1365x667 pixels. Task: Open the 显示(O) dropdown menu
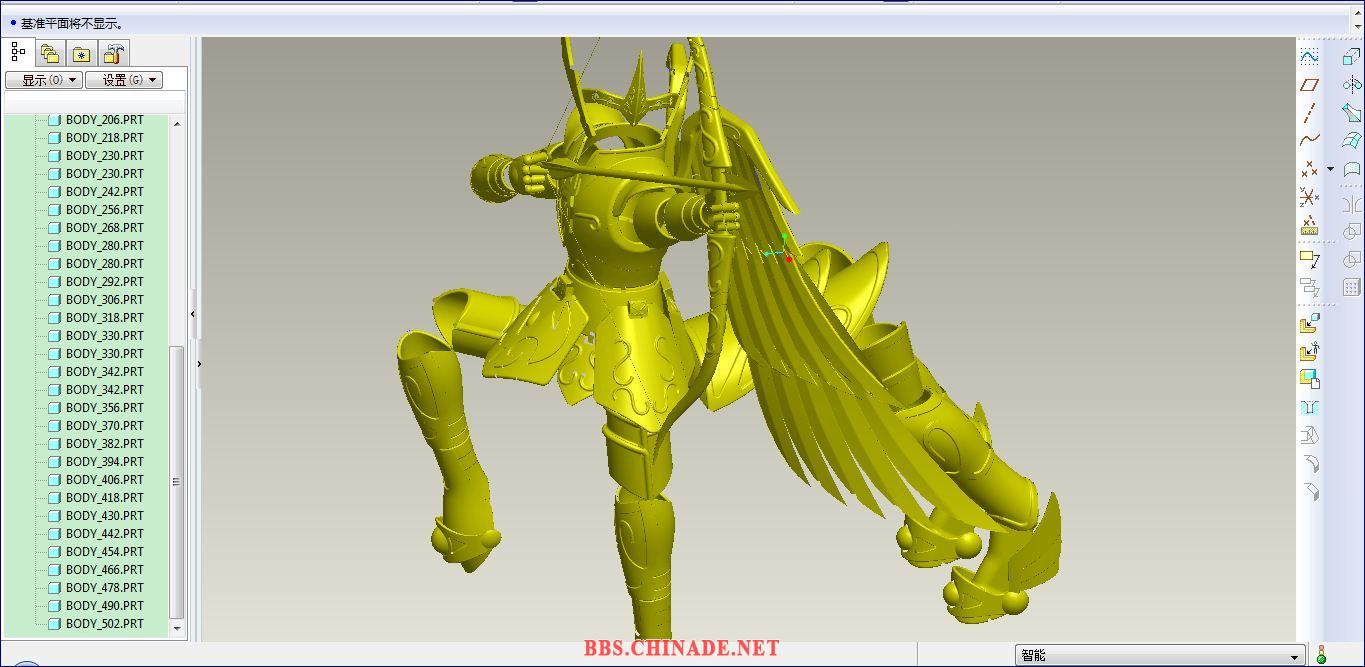tap(44, 80)
